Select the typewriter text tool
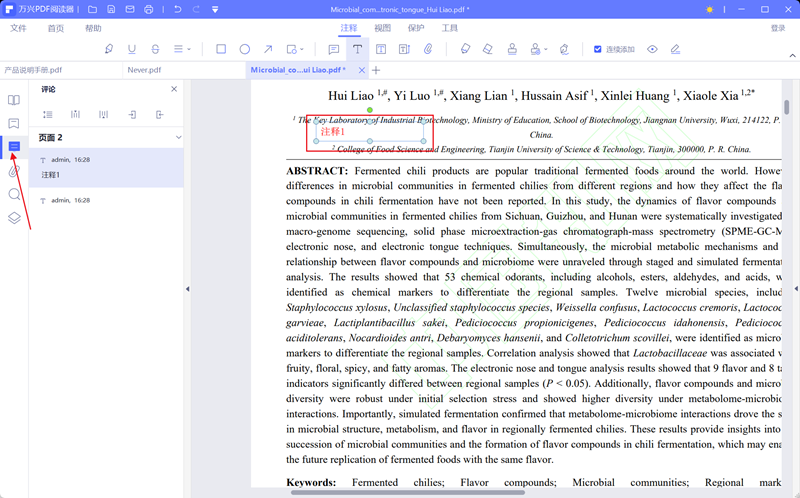 (357, 49)
